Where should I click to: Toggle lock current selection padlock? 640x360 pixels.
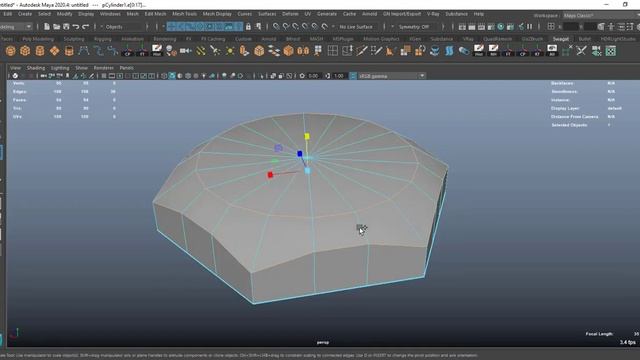point(248,27)
